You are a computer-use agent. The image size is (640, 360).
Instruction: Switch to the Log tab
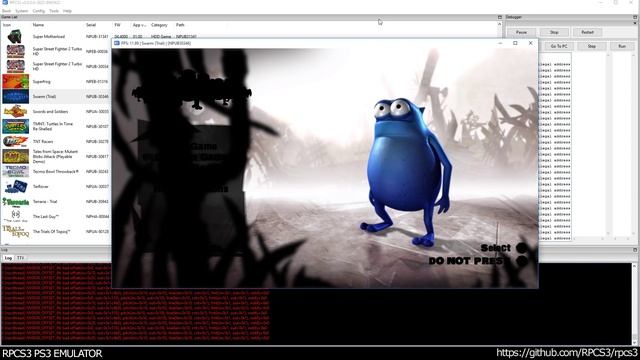click(x=8, y=258)
